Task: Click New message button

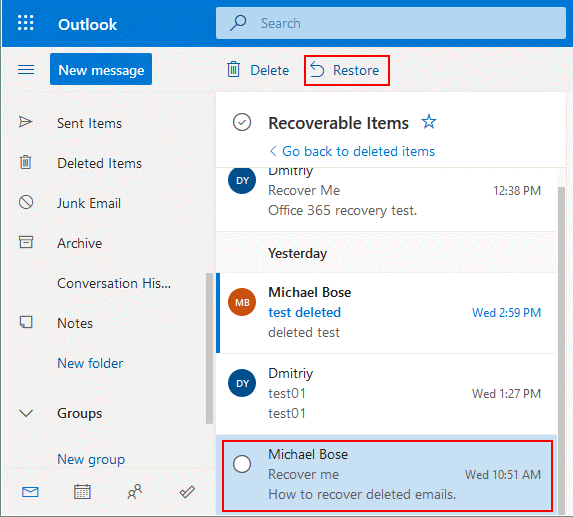Action: 101,69
